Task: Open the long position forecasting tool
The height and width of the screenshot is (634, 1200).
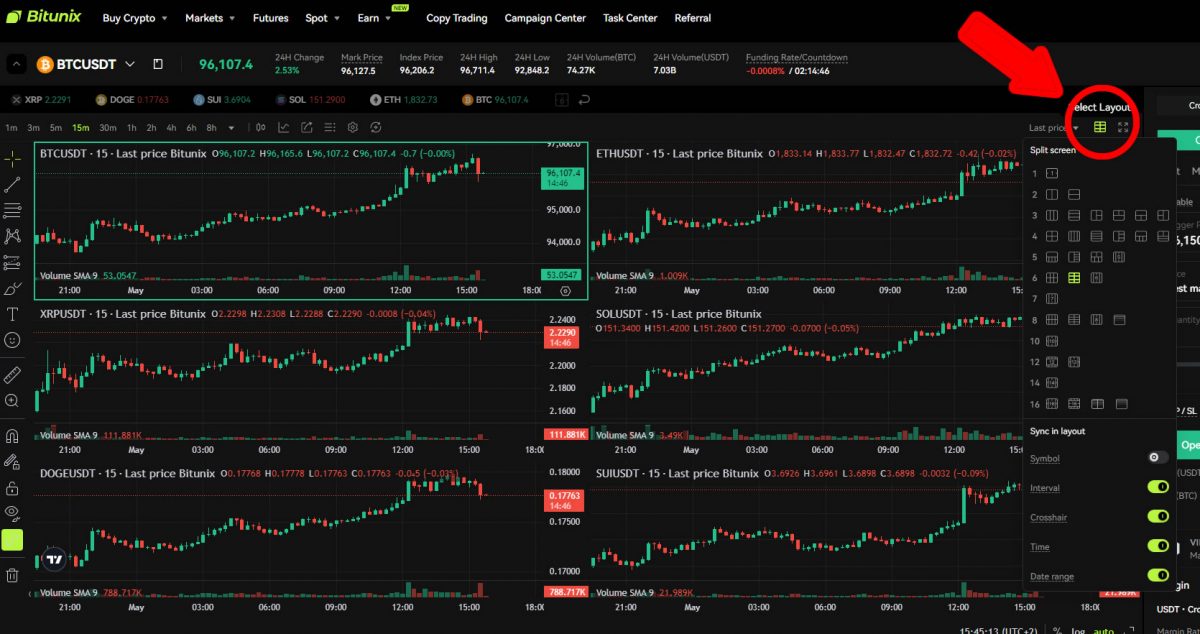Action: pyautogui.click(x=12, y=262)
